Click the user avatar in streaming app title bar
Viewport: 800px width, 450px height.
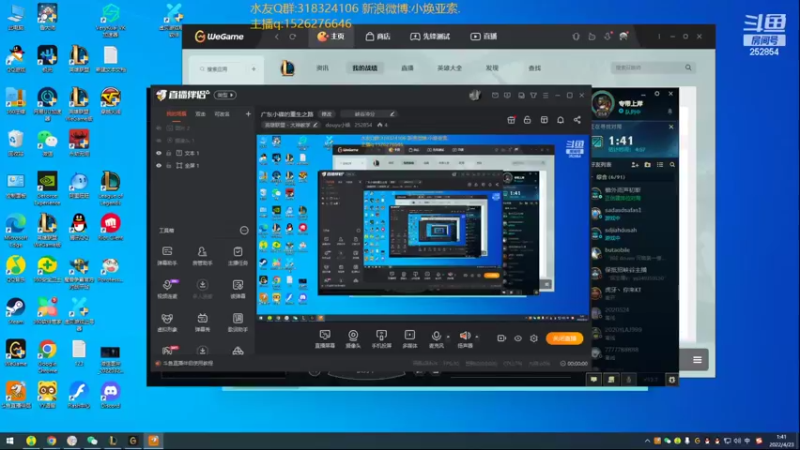475,95
